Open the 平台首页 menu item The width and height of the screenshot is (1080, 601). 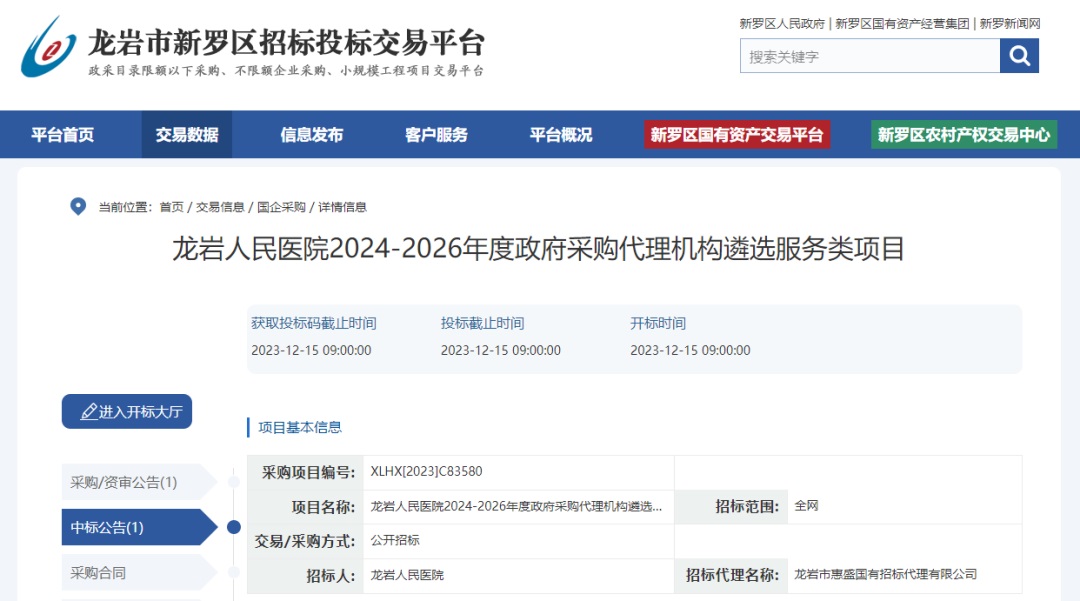click(x=62, y=135)
